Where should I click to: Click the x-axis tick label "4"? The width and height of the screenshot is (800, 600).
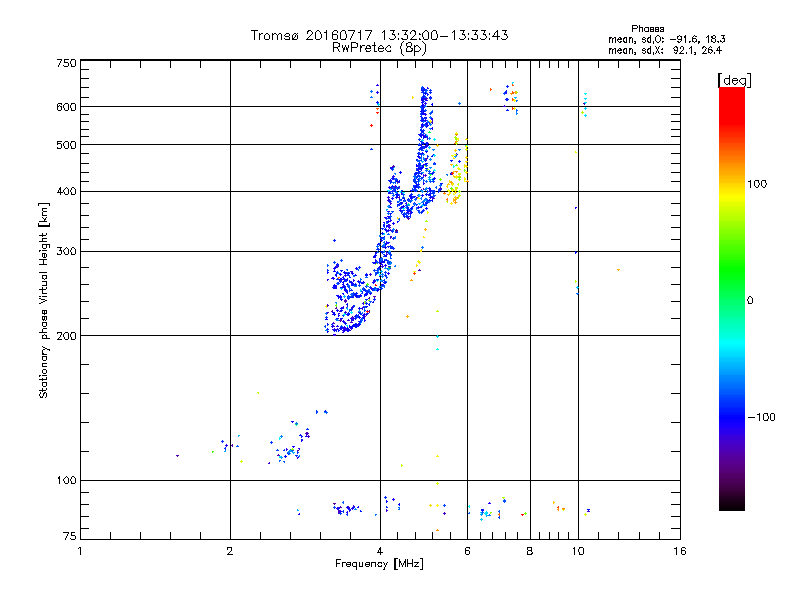point(380,551)
